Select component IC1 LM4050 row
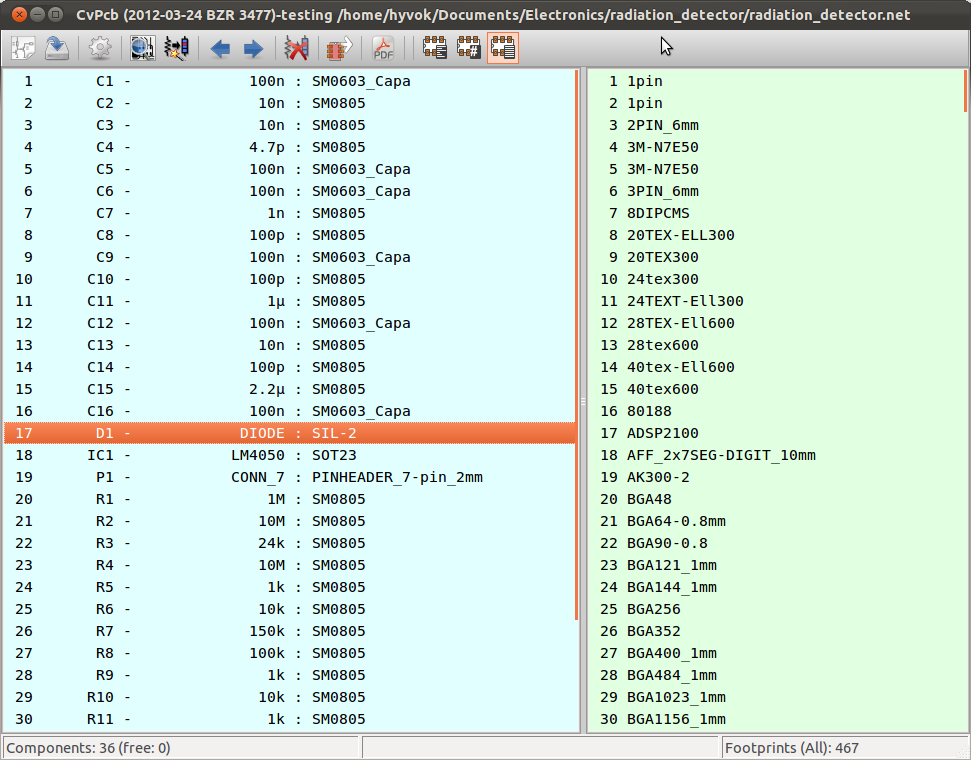This screenshot has height=760, width=971. click(290, 455)
